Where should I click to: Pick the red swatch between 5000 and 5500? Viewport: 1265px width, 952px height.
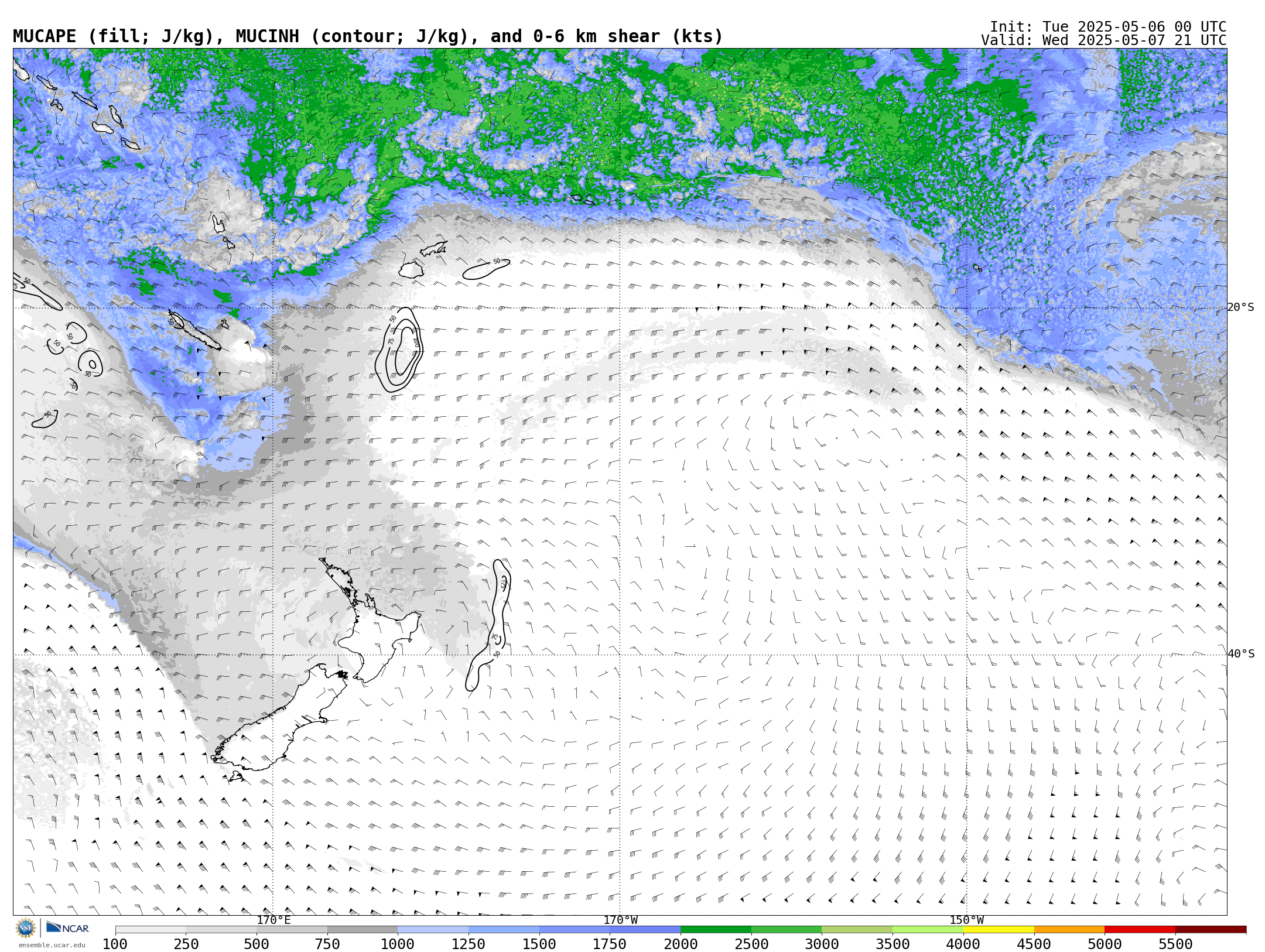click(1140, 930)
